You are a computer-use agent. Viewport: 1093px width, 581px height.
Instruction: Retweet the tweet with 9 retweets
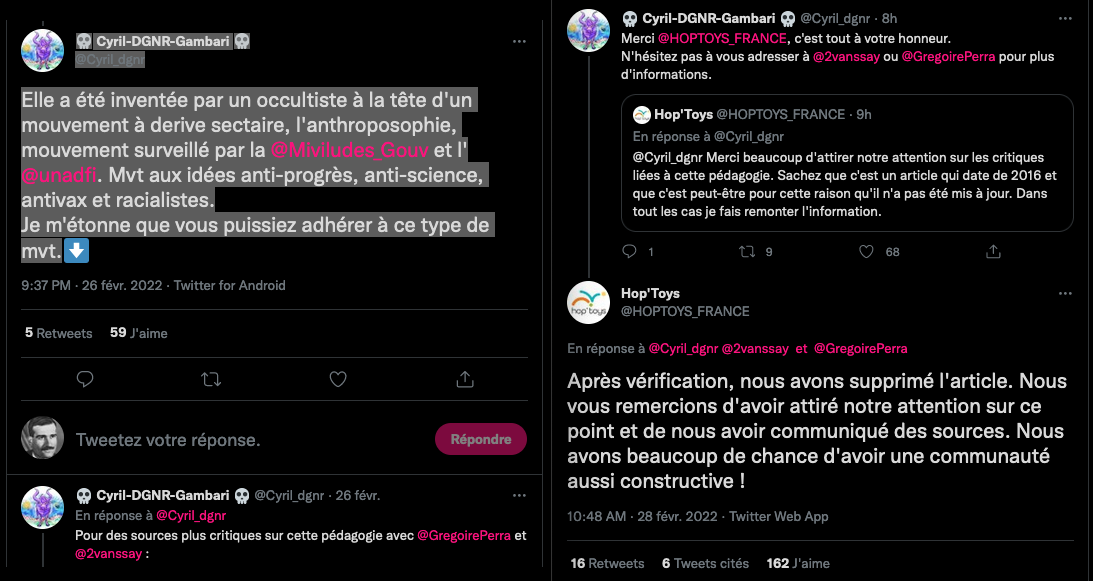[747, 251]
